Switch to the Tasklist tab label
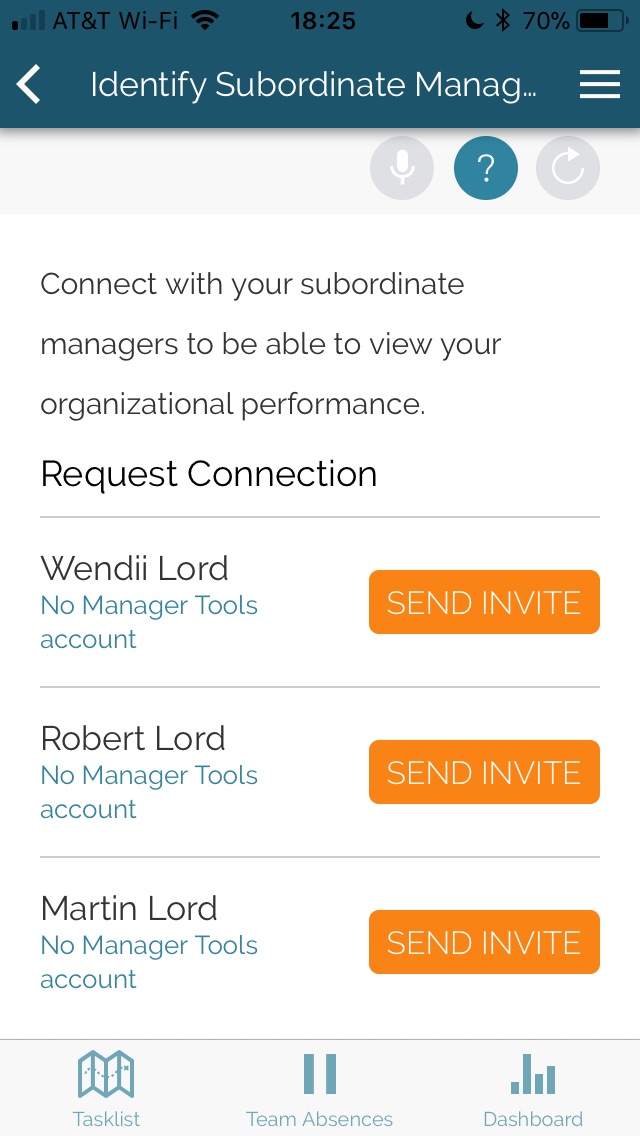Image resolution: width=640 pixels, height=1136 pixels. (x=106, y=1119)
